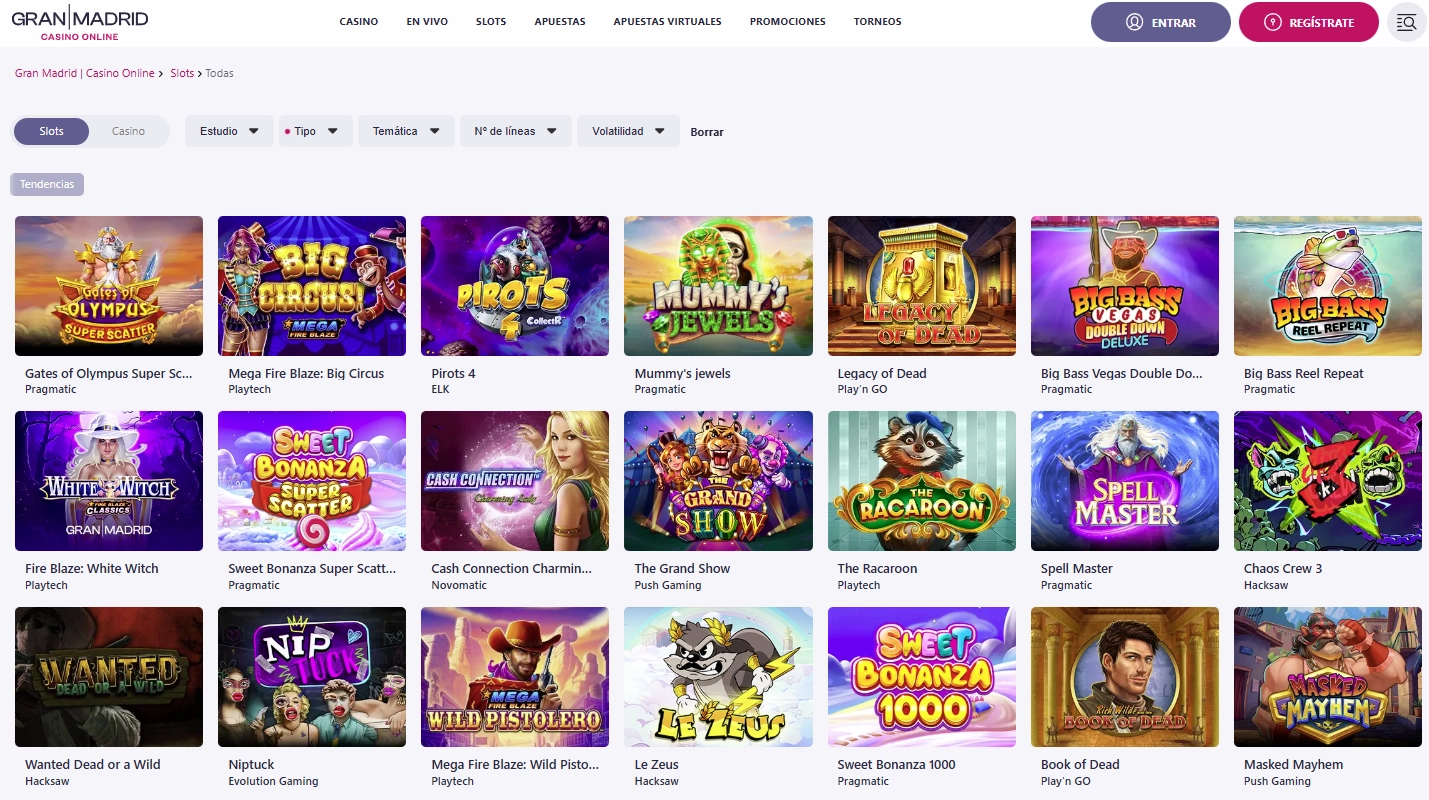1429x800 pixels.
Task: Expand the Tipo filter dropdown
Action: point(315,130)
